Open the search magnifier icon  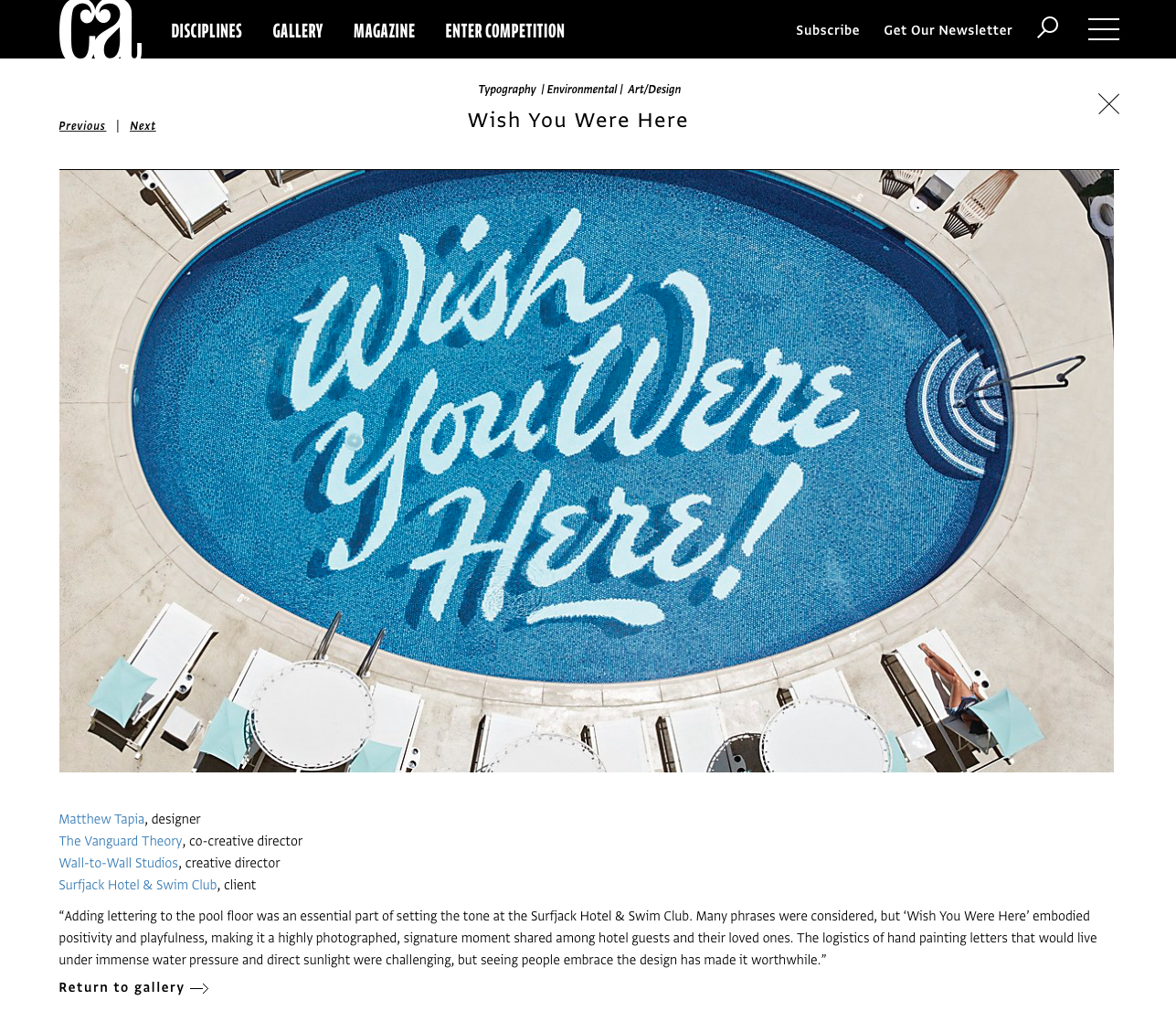tap(1048, 27)
